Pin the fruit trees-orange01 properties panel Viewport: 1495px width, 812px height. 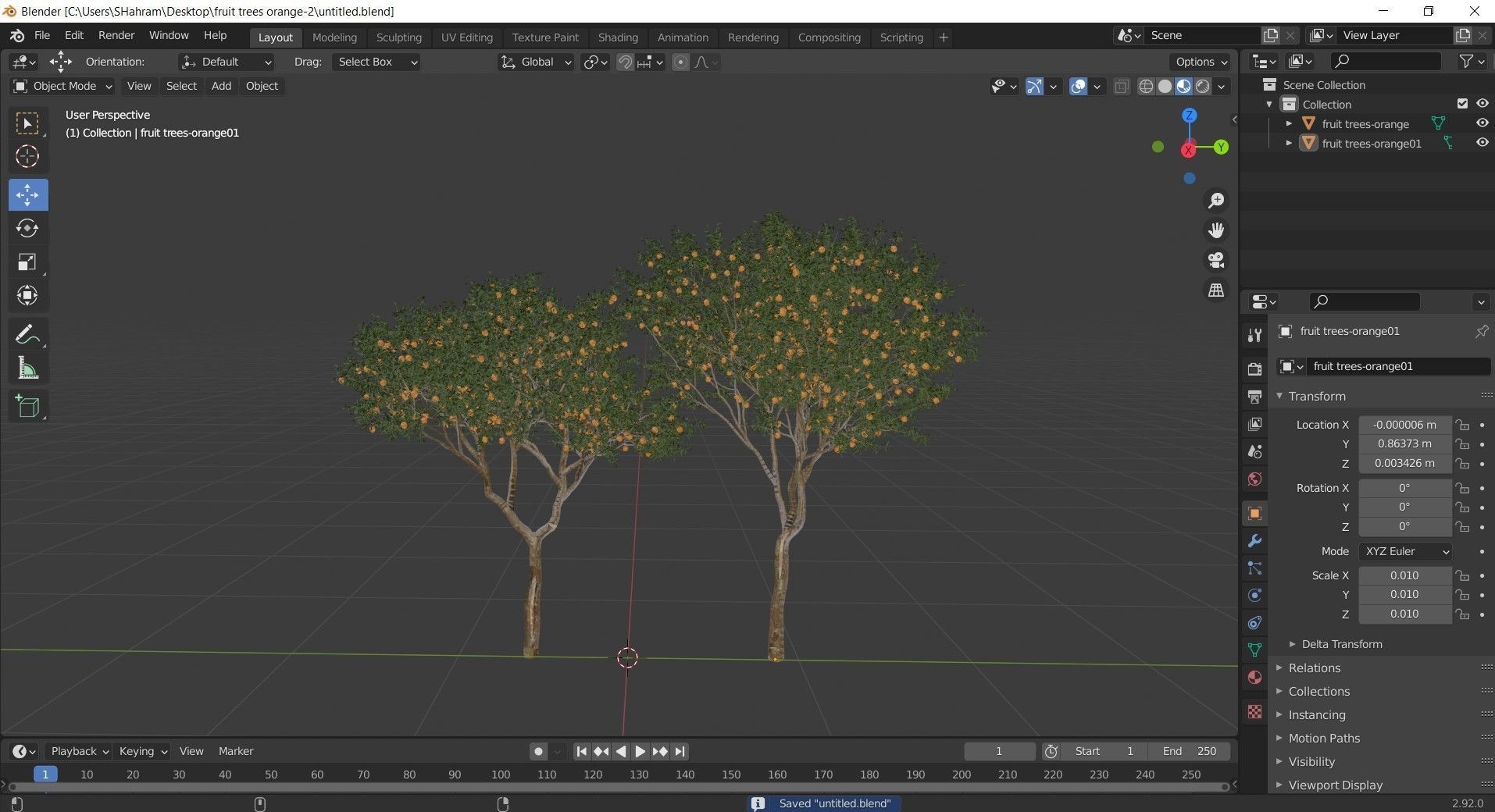tap(1481, 331)
